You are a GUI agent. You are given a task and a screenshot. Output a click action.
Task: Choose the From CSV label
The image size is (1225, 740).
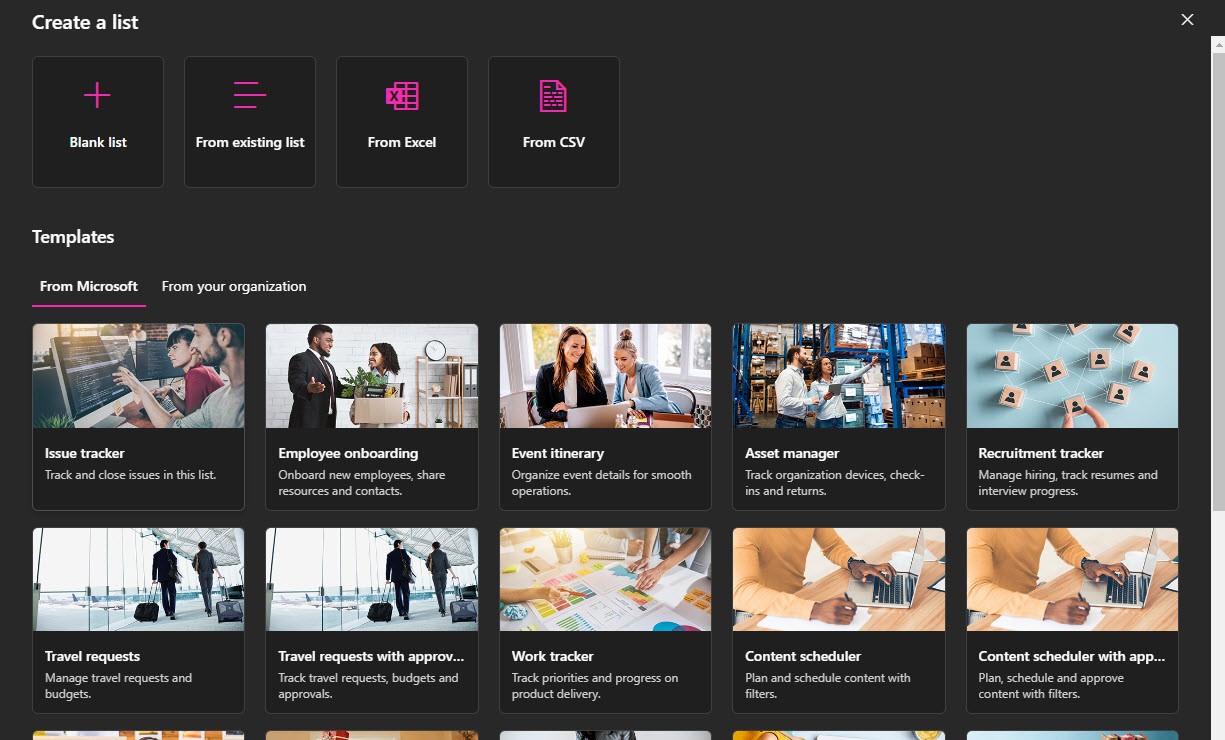tap(554, 142)
